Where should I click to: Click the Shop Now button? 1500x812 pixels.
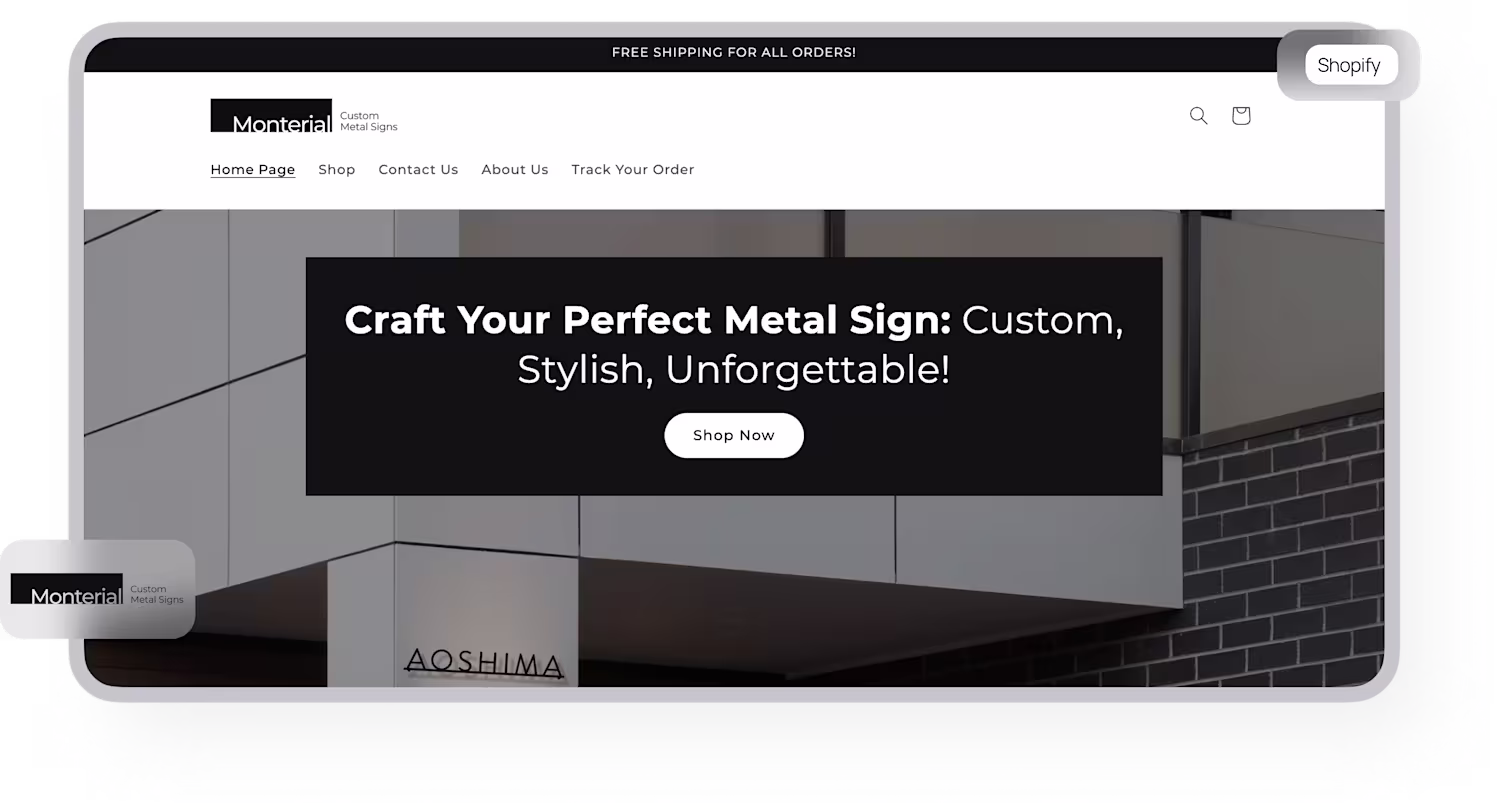(x=734, y=435)
